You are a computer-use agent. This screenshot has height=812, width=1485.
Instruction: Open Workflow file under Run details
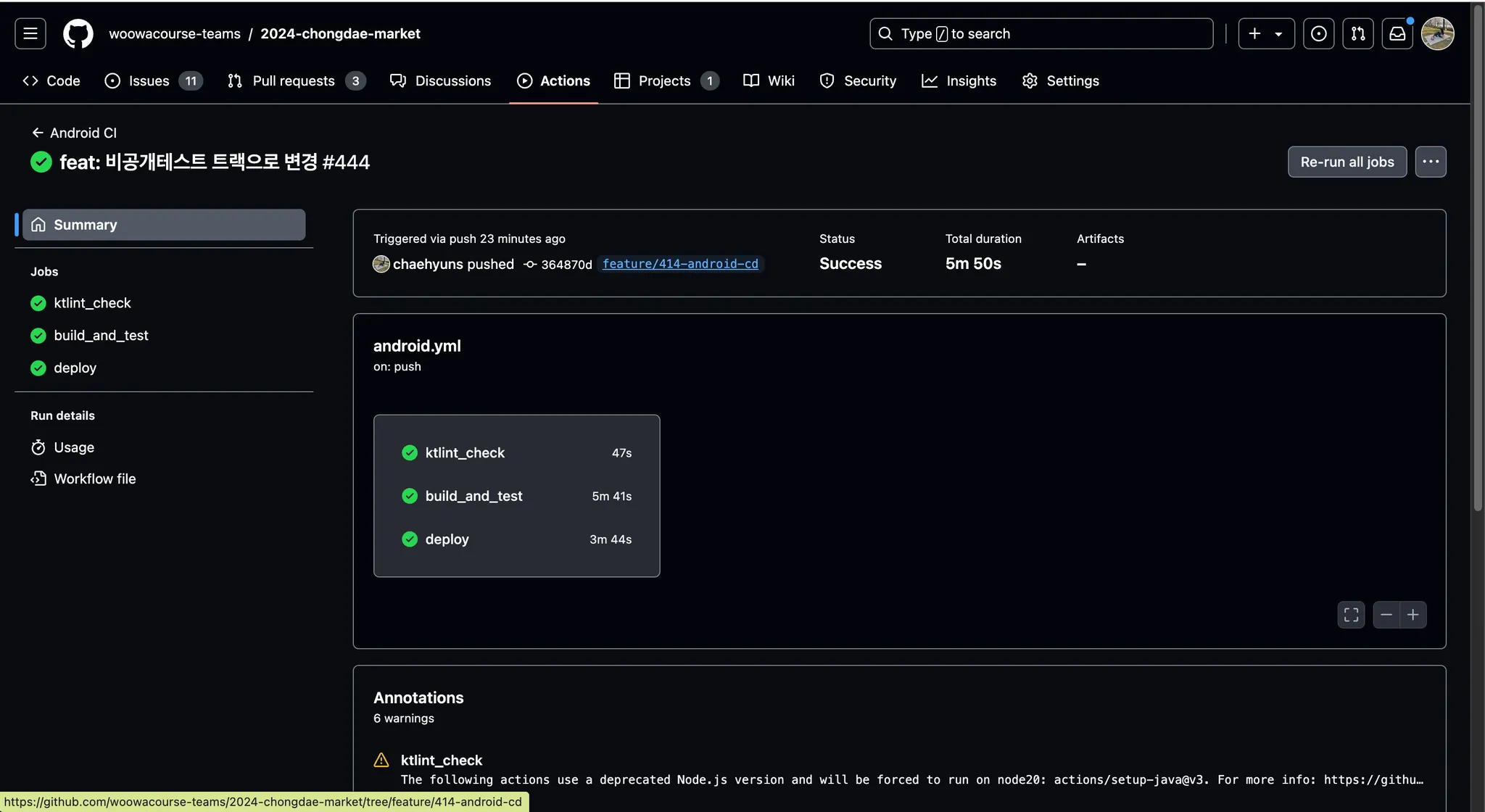coord(94,478)
